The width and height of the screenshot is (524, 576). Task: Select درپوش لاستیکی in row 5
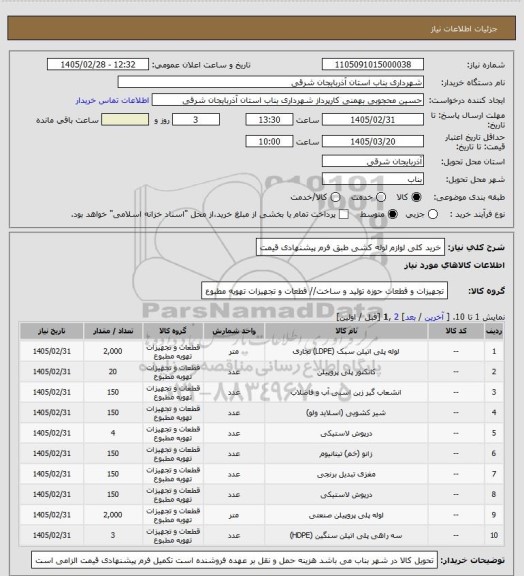346,433
